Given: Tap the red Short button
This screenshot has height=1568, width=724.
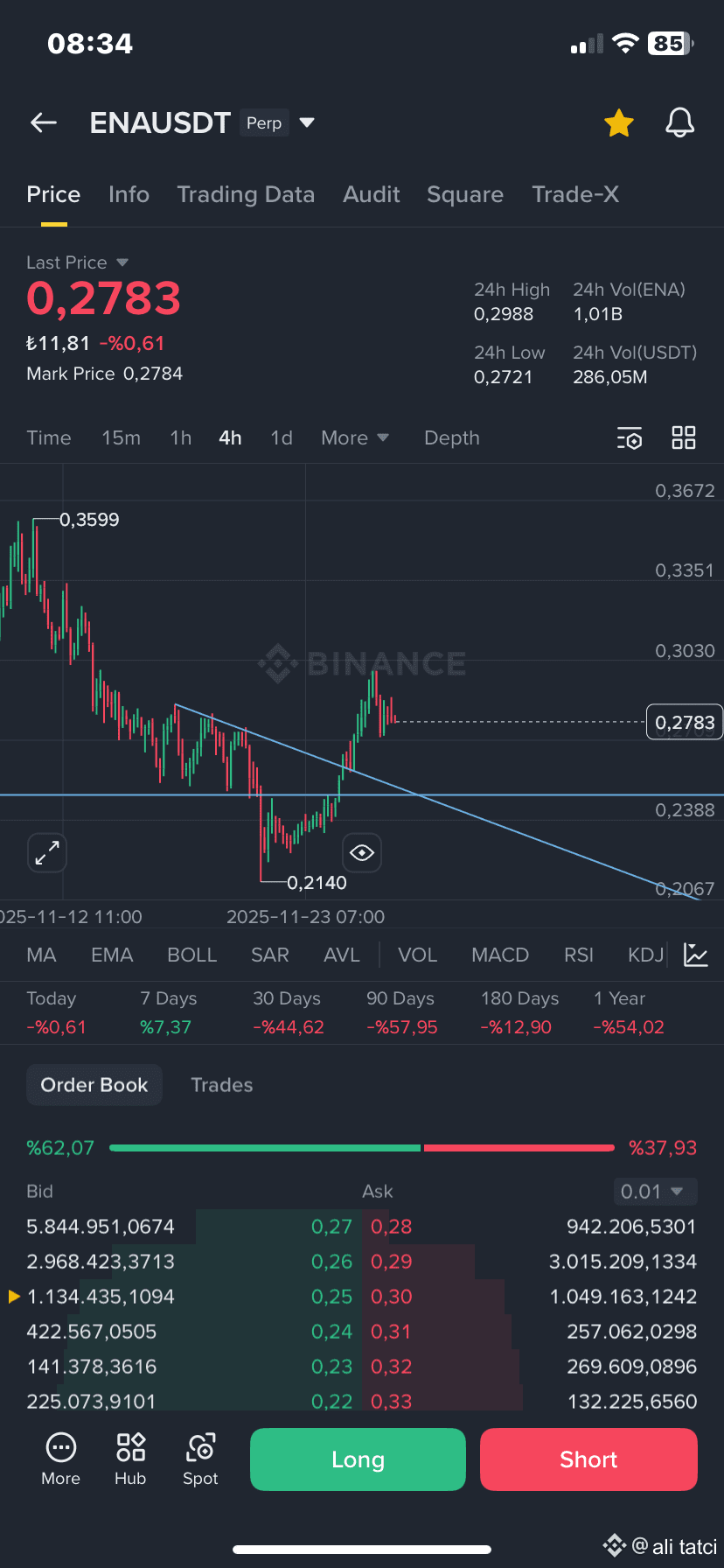Looking at the screenshot, I should (588, 1459).
